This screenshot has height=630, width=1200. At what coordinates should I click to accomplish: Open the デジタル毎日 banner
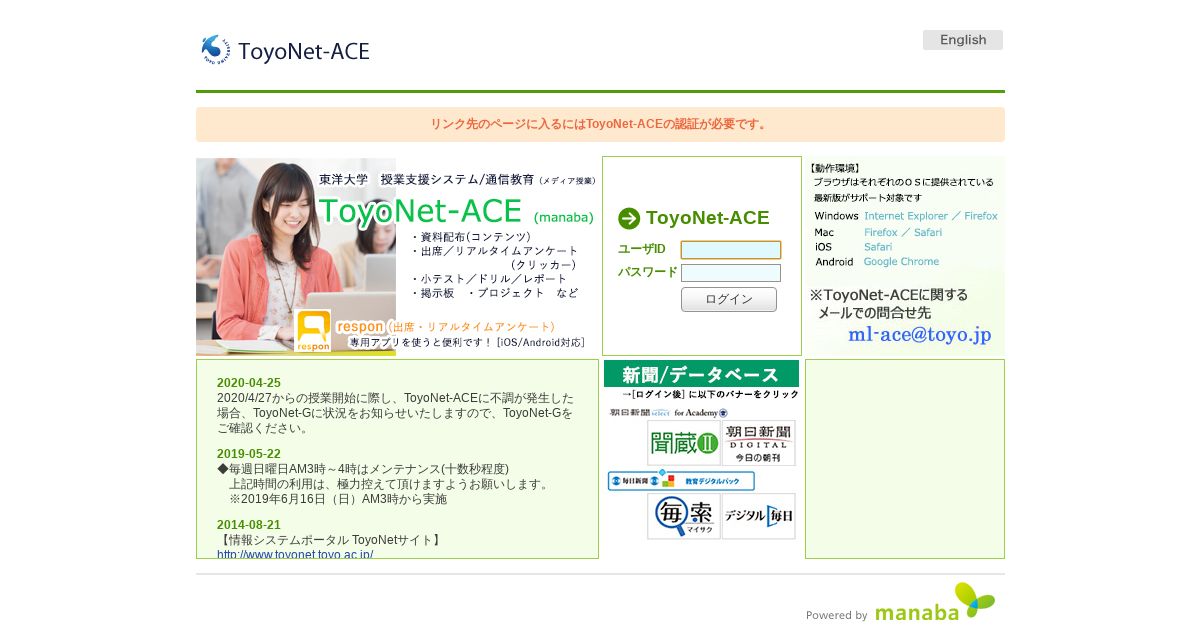tap(759, 516)
